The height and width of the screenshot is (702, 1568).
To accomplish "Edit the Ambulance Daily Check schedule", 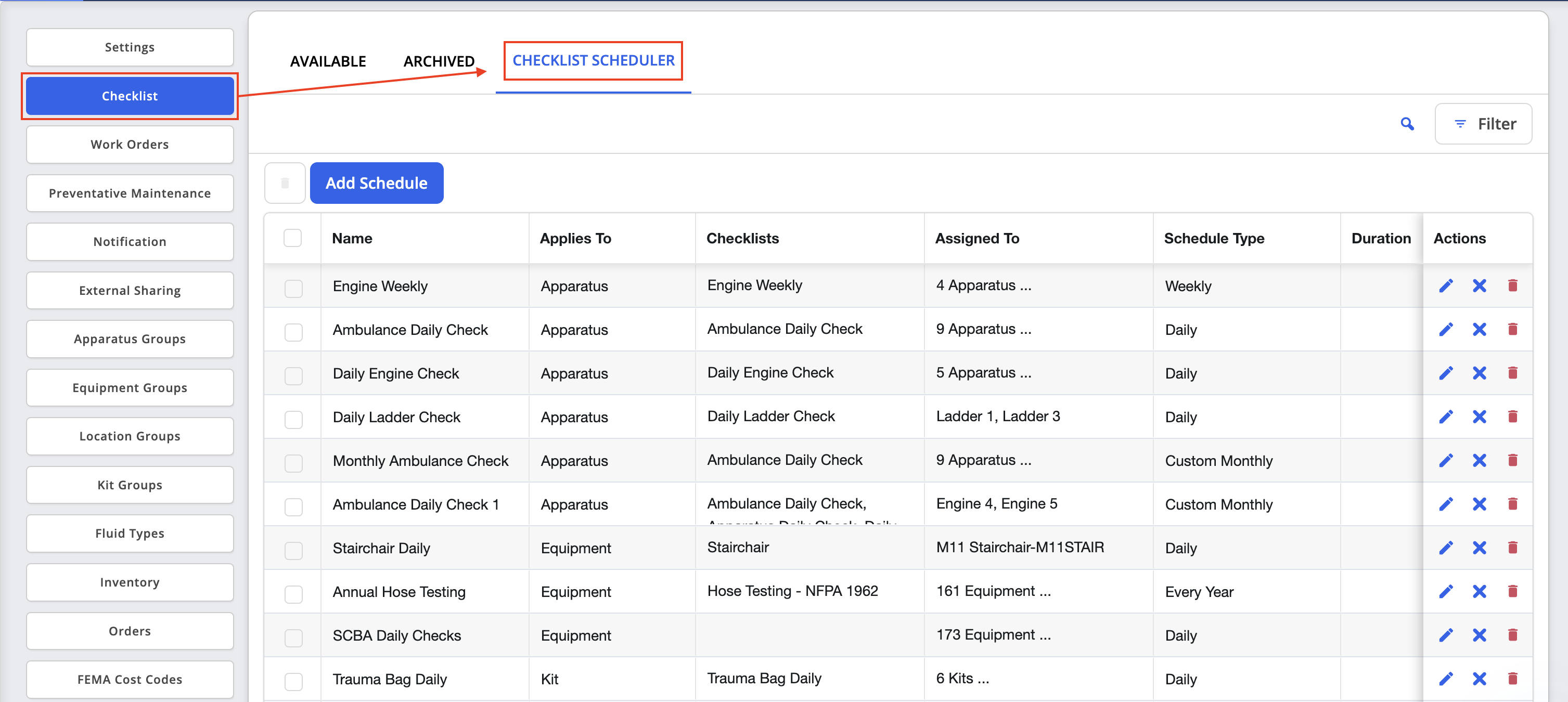I will pyautogui.click(x=1446, y=330).
